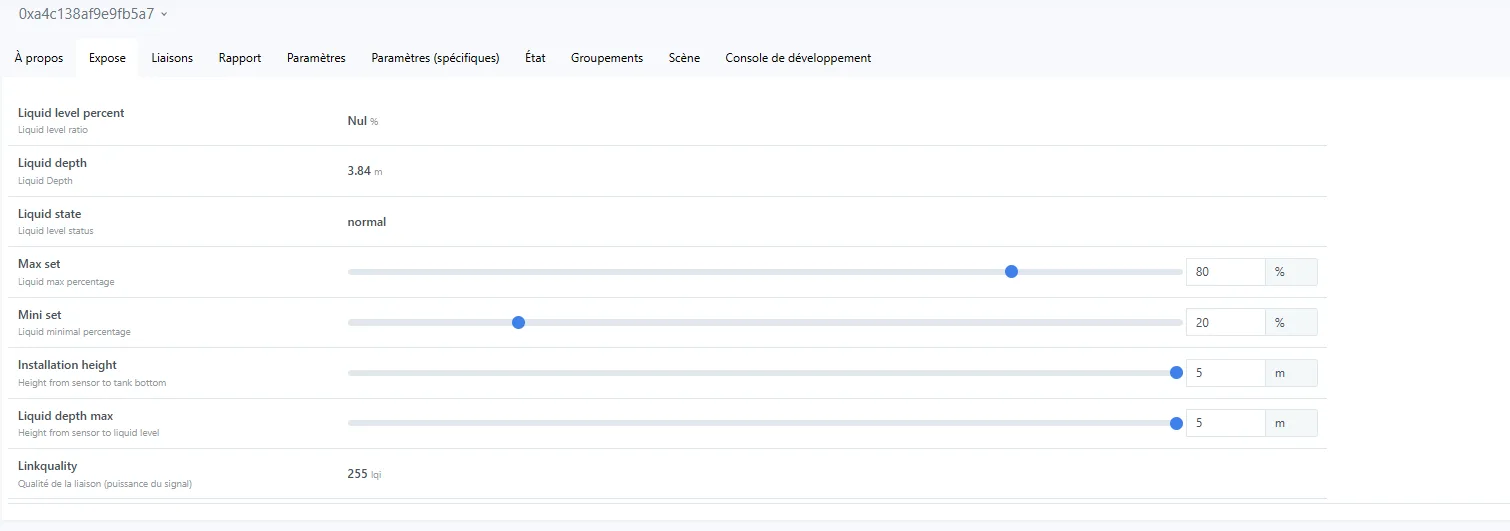Image resolution: width=1510 pixels, height=531 pixels.
Task: Focus the Mini set percentage input field
Action: [x=1224, y=322]
